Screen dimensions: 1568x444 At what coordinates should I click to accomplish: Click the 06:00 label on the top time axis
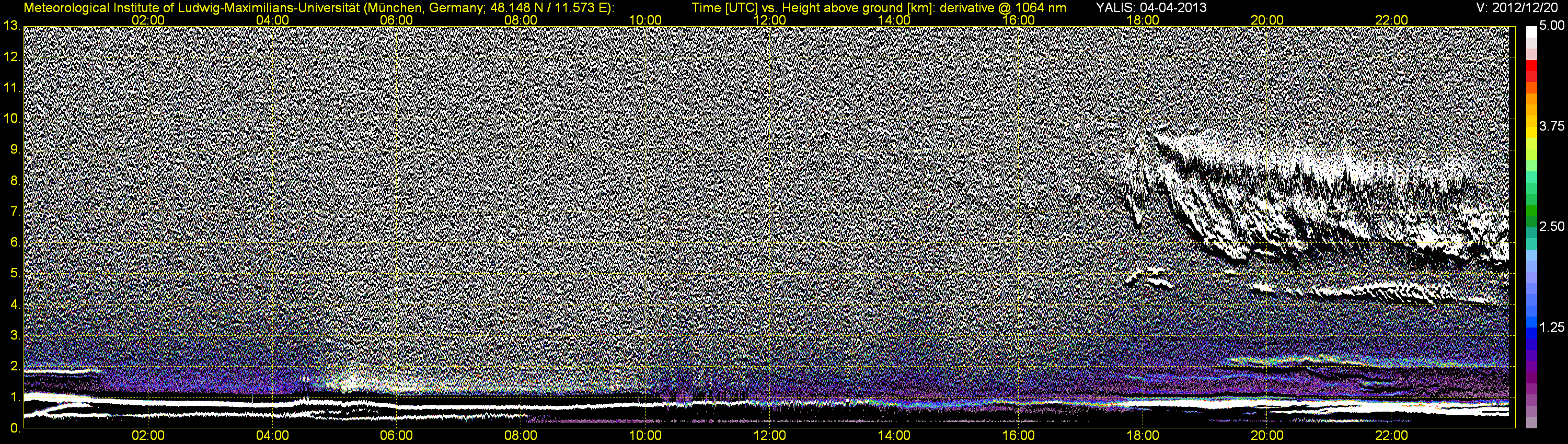tap(397, 20)
